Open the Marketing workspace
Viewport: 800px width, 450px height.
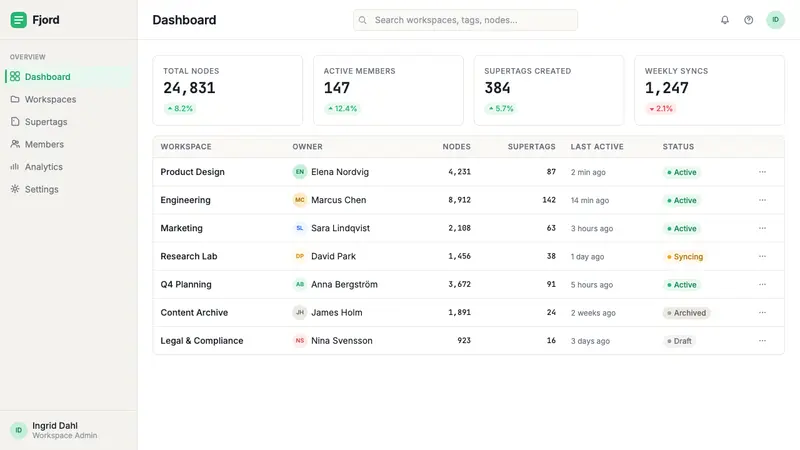[x=181, y=228]
